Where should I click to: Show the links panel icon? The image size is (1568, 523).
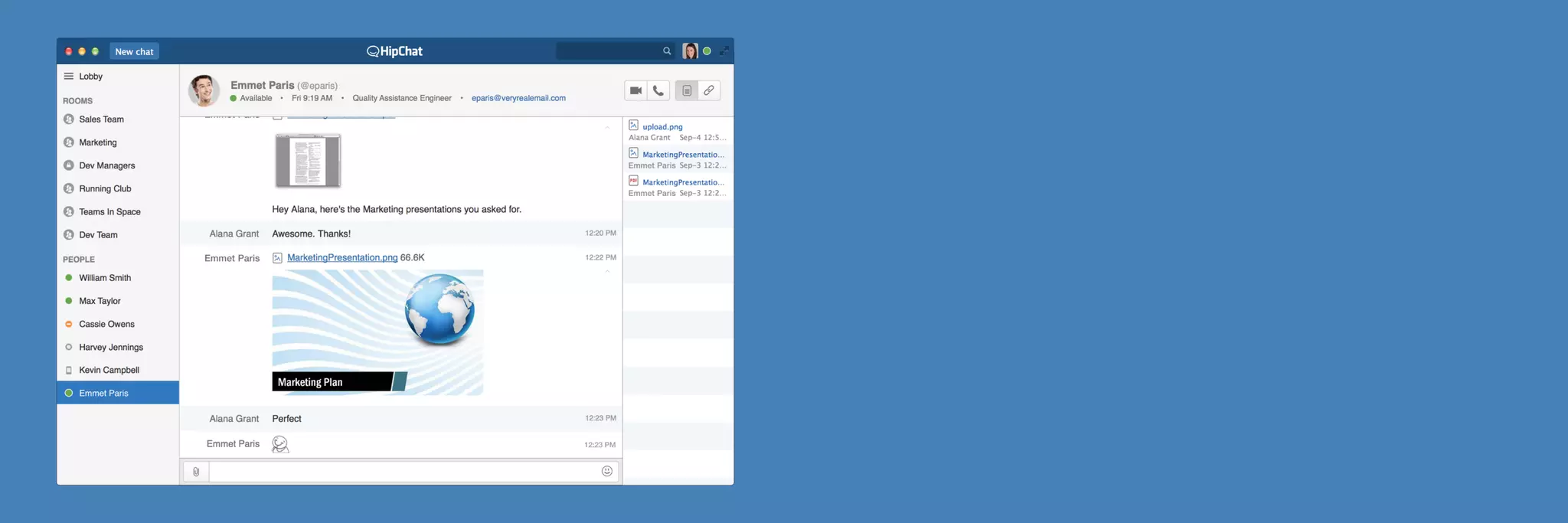tap(709, 90)
